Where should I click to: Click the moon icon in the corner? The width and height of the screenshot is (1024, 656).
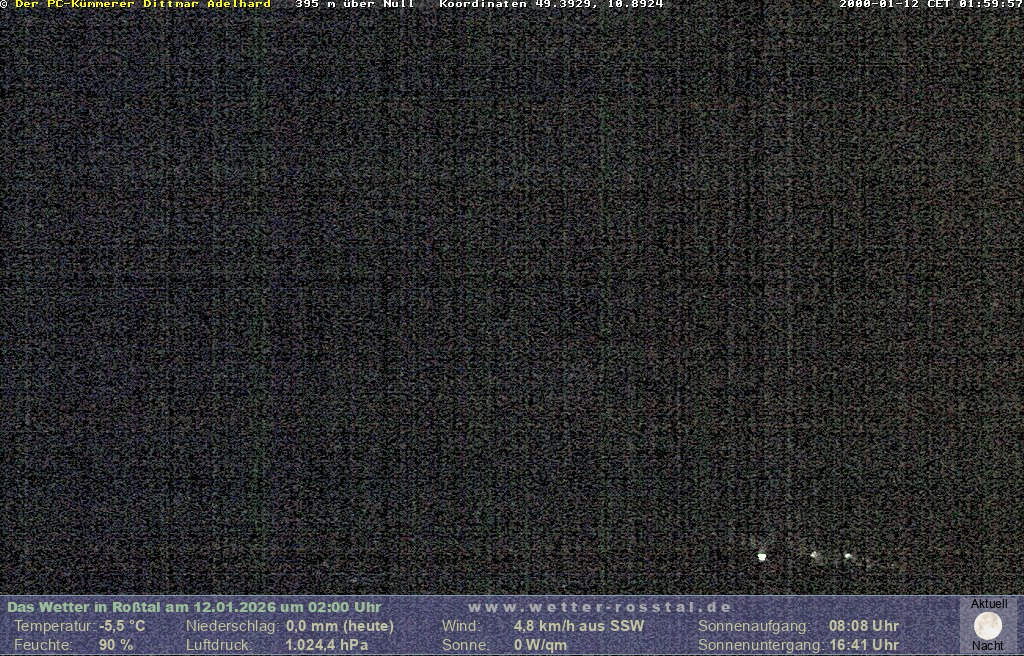coord(988,625)
